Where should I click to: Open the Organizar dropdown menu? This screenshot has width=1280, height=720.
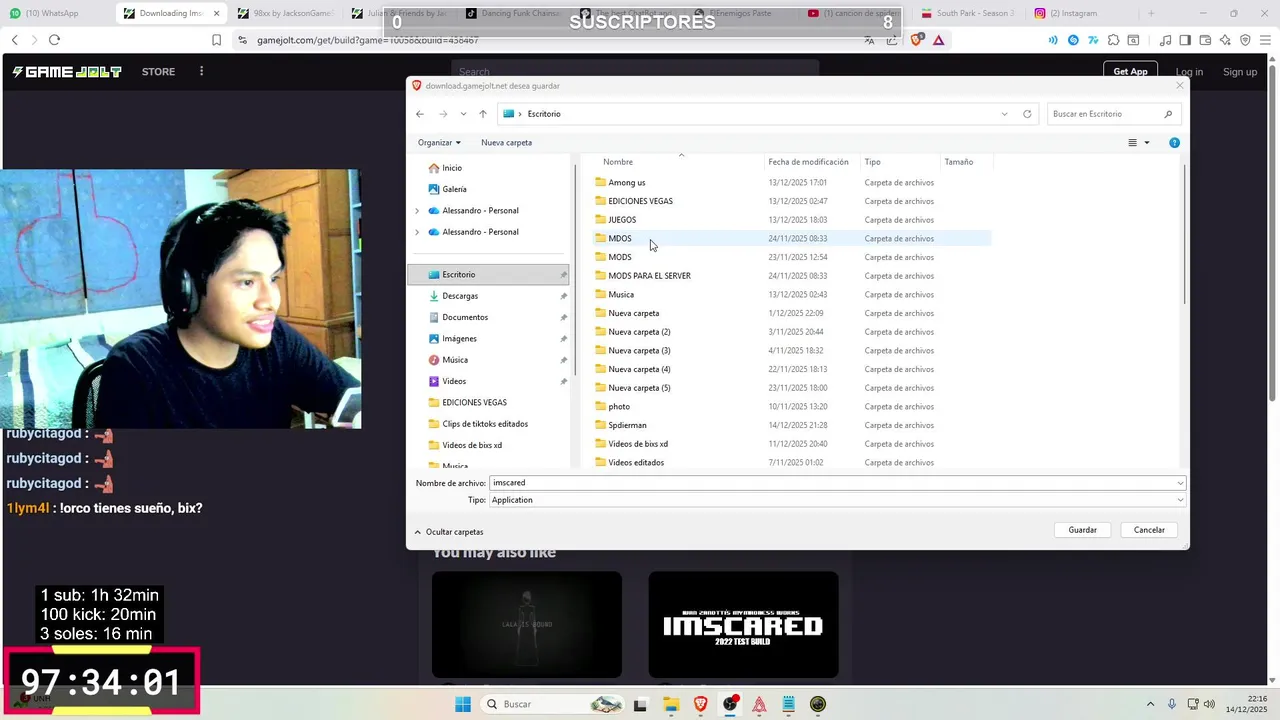tap(439, 142)
